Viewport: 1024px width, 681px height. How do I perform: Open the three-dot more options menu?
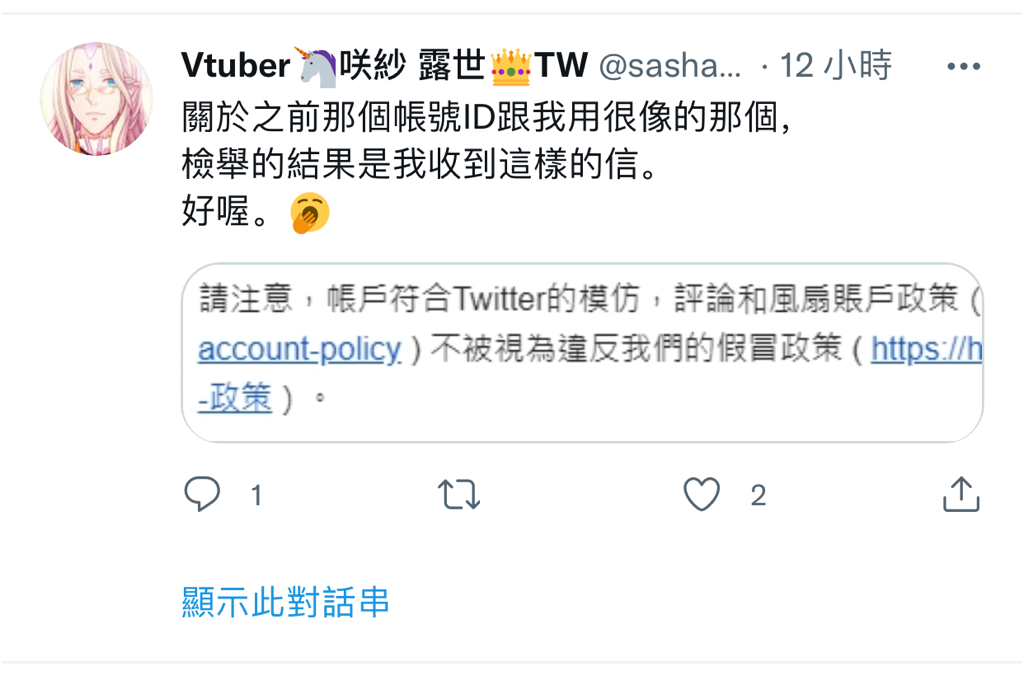coord(964,66)
